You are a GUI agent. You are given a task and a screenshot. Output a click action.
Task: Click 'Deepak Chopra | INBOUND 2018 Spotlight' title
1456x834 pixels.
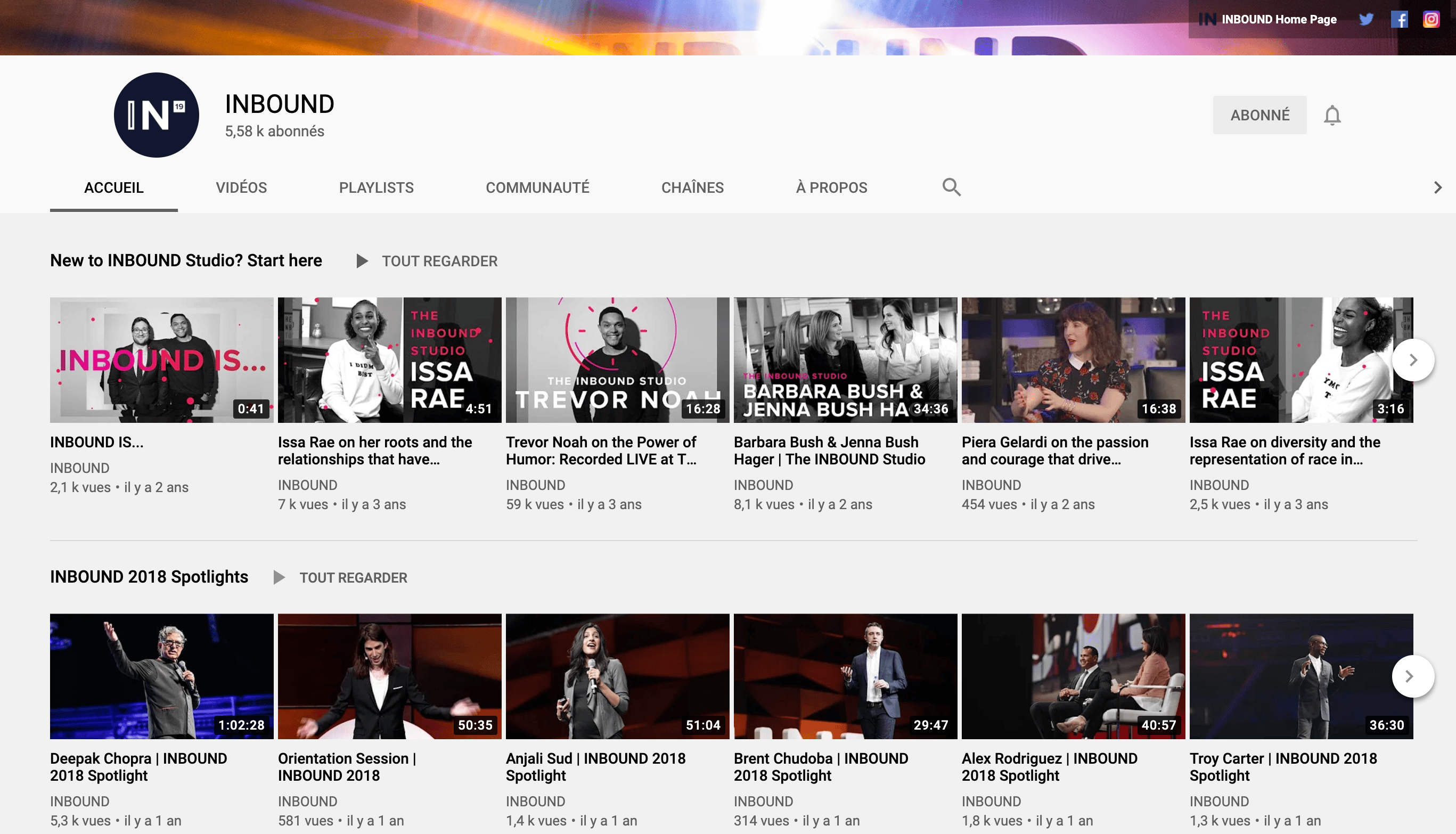tap(138, 767)
